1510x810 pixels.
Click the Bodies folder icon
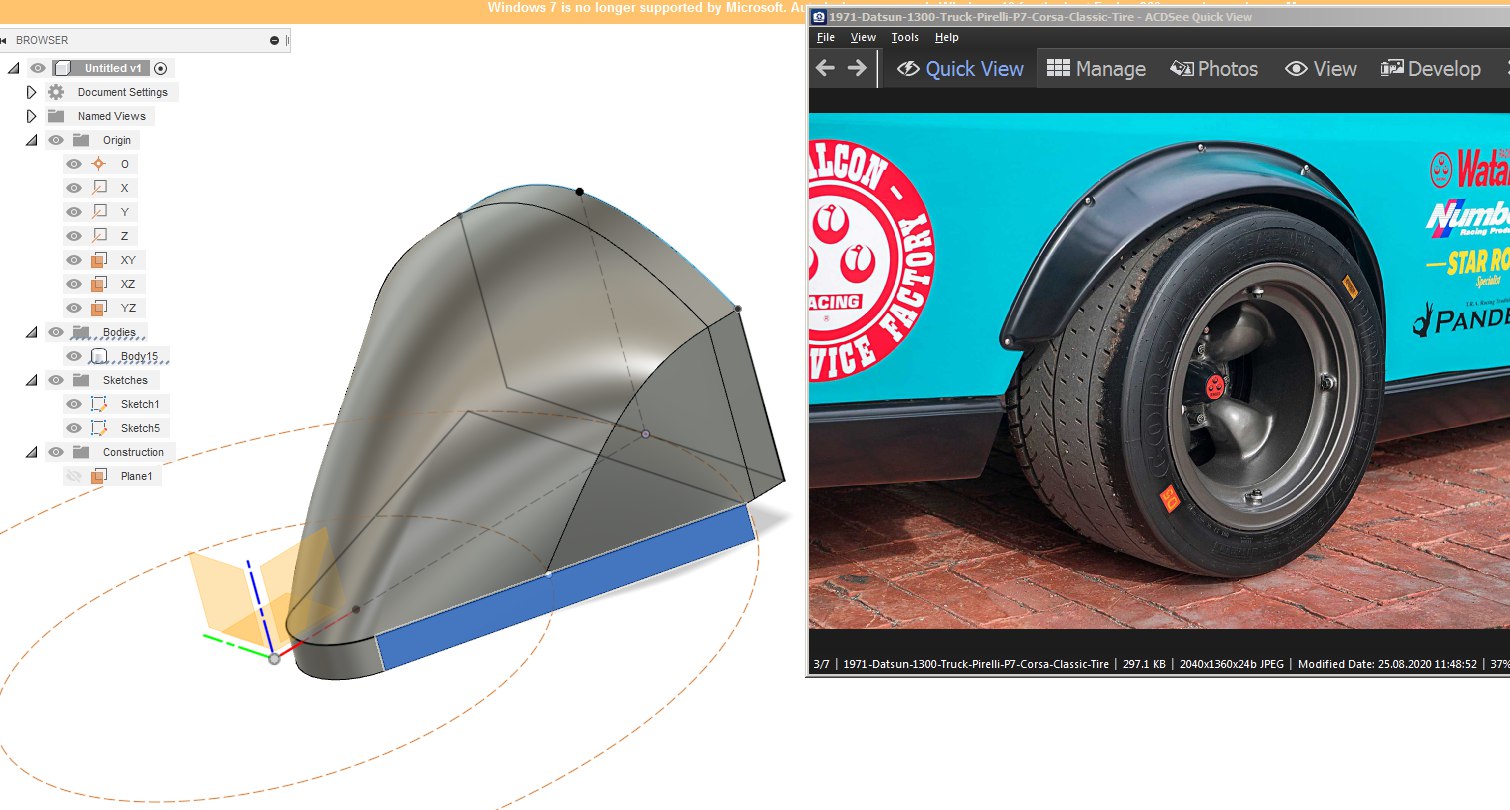81,332
